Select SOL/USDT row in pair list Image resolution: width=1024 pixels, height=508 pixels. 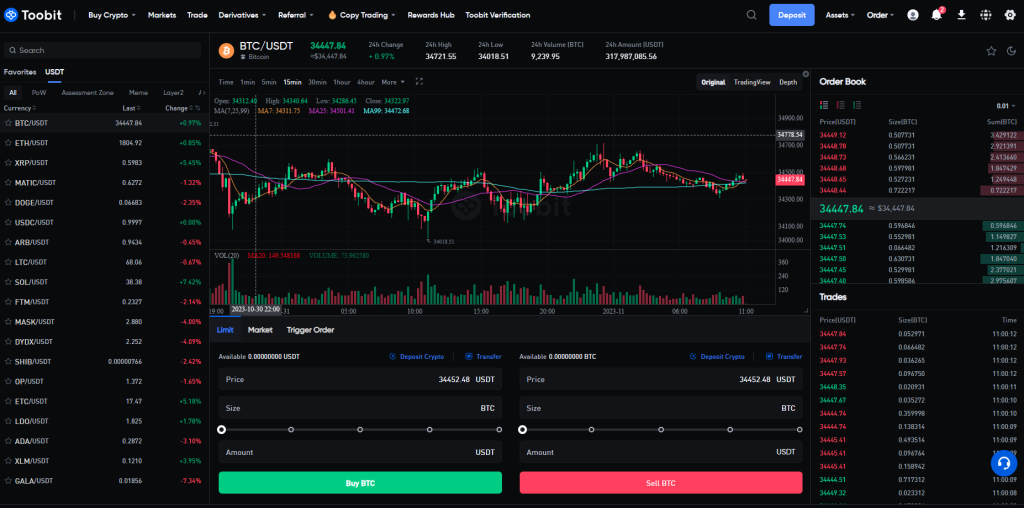coord(104,282)
